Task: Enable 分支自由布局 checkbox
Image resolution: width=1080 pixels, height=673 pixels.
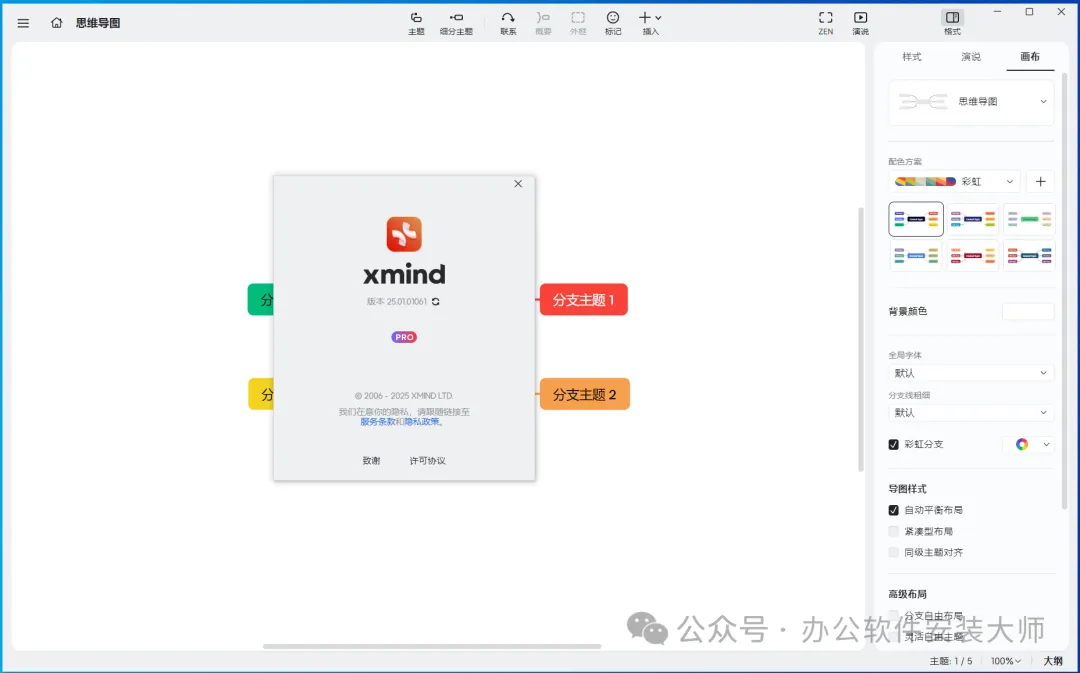Action: [893, 615]
